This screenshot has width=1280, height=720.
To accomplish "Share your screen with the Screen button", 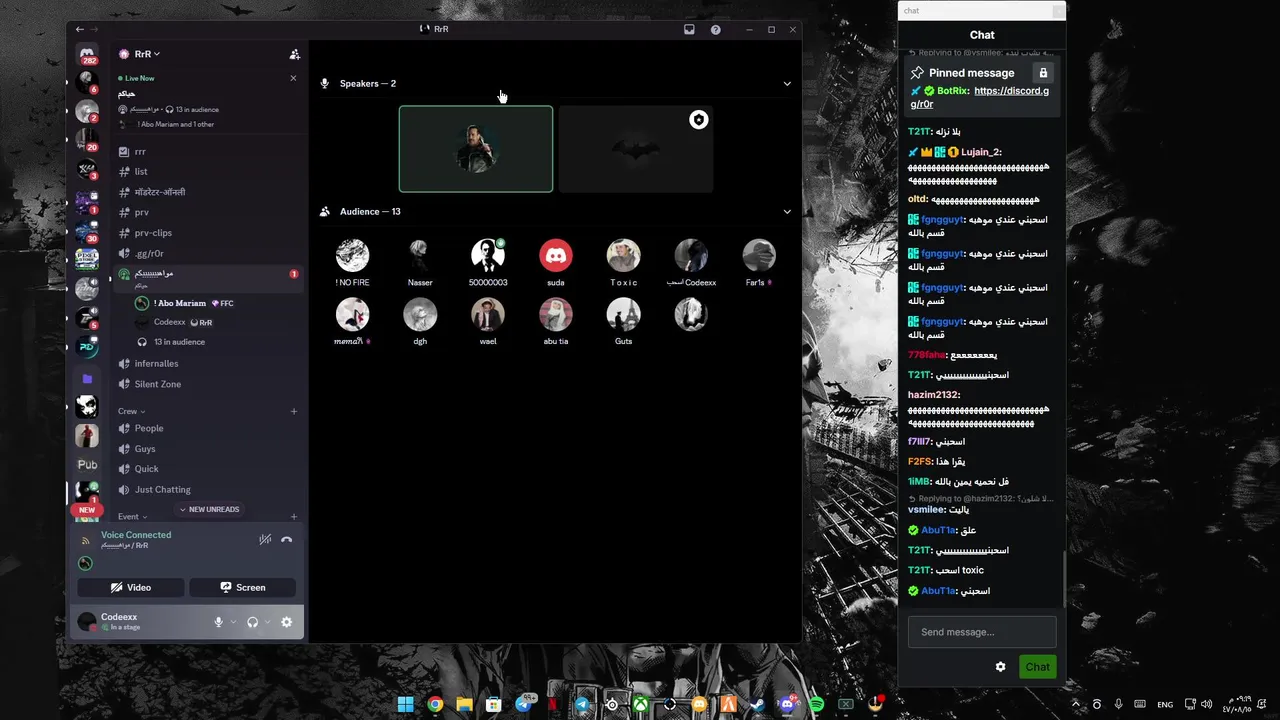I will (242, 587).
